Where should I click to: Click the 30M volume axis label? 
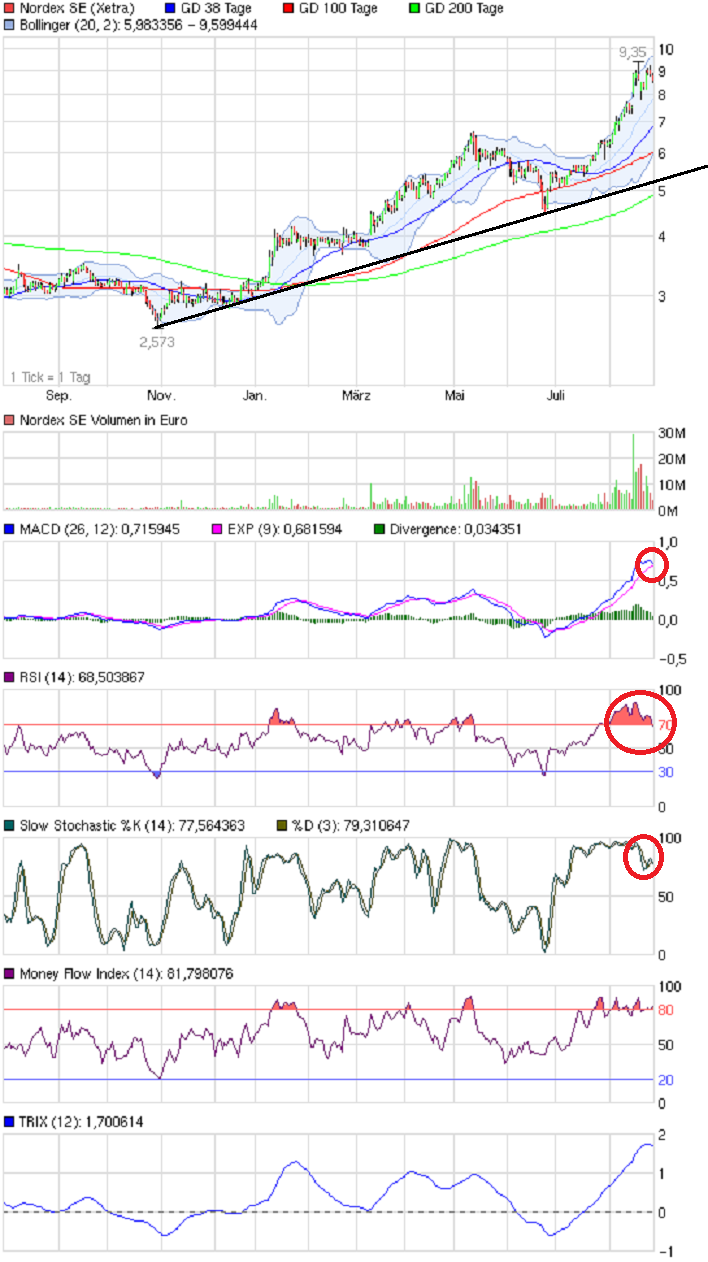pyautogui.click(x=670, y=433)
